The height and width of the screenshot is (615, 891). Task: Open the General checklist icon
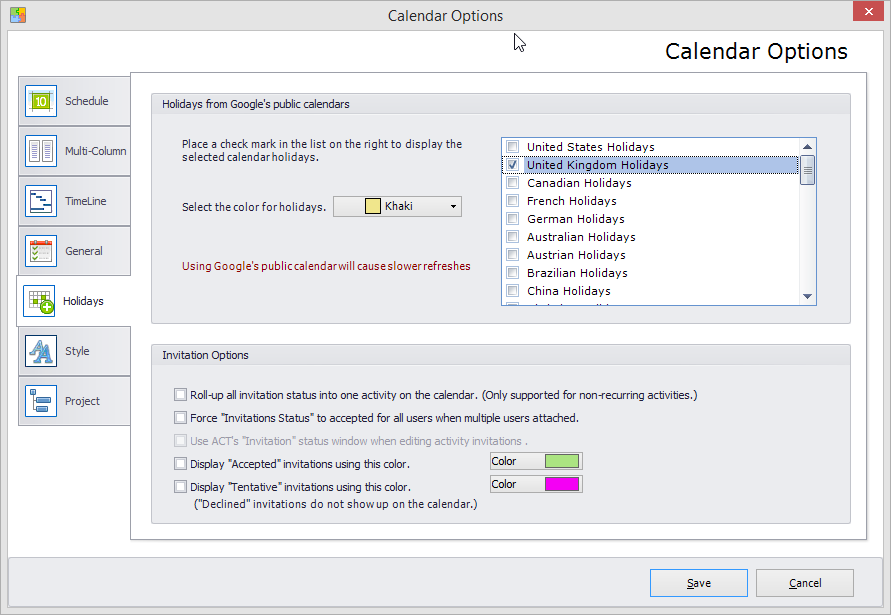click(x=41, y=251)
